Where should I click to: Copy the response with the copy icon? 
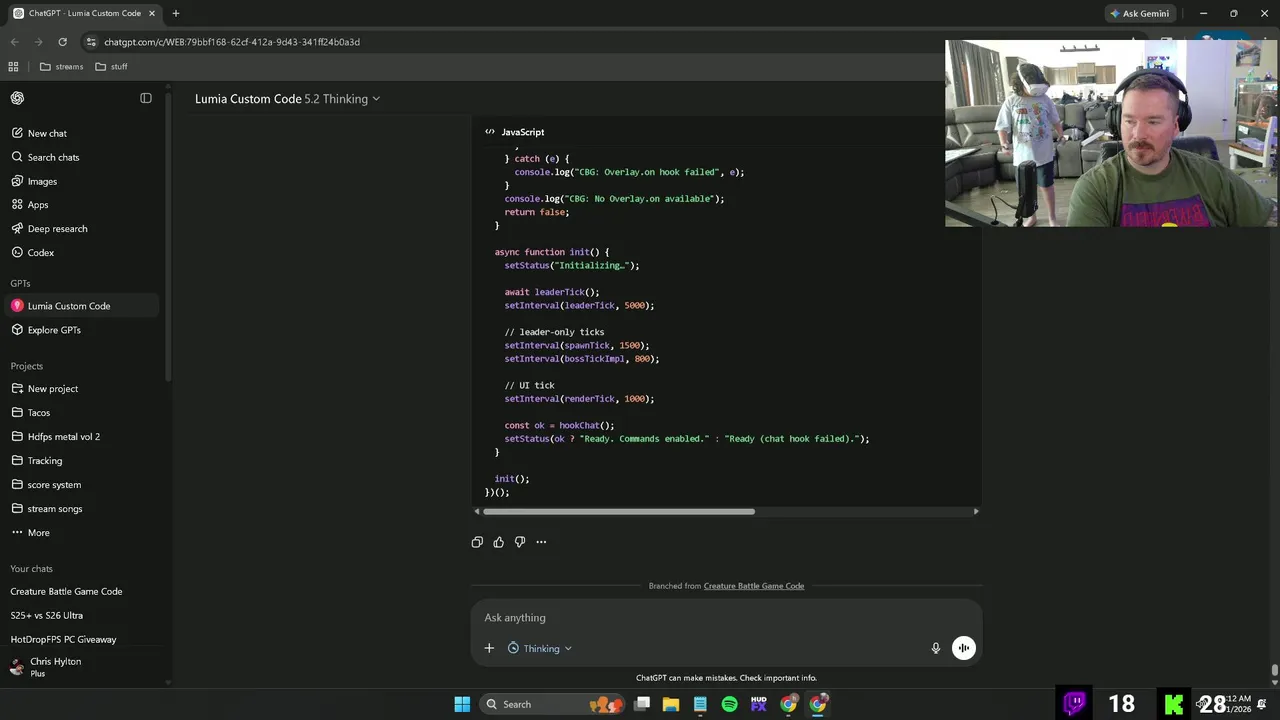[x=477, y=542]
